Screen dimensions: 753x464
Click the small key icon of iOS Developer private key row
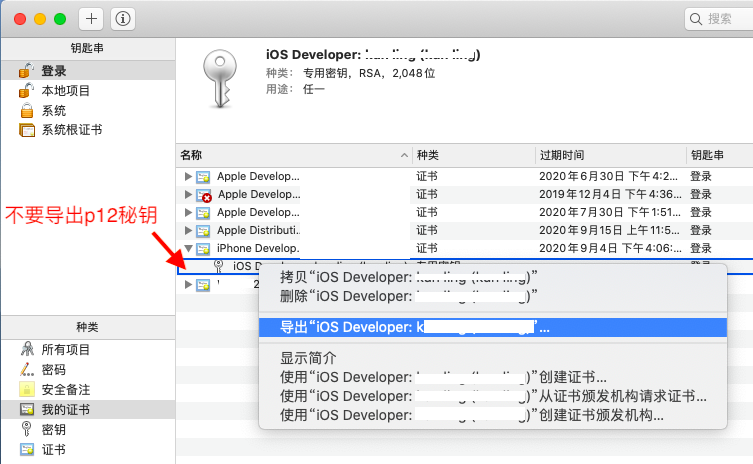pyautogui.click(x=219, y=266)
